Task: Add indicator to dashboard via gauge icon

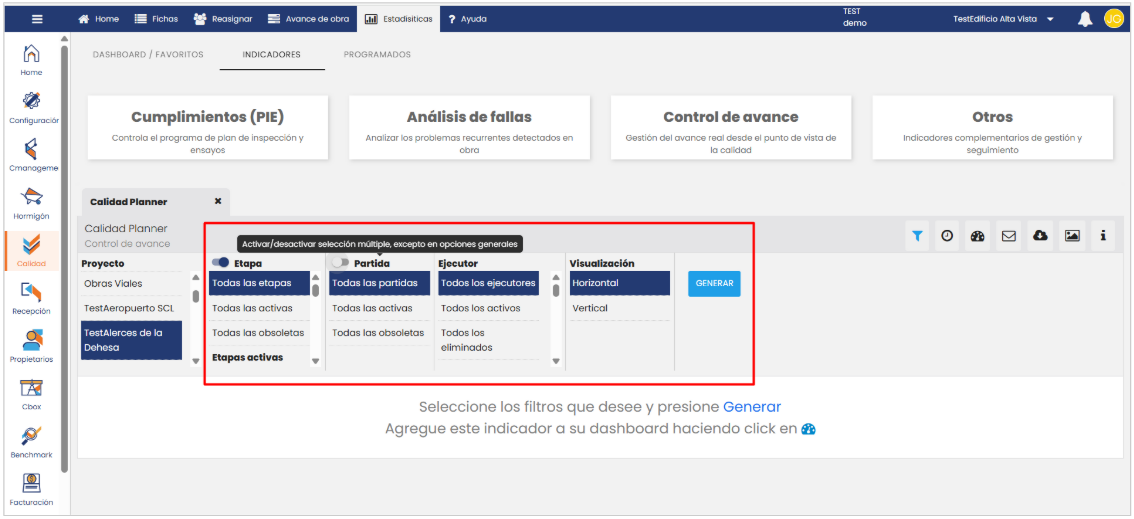Action: (978, 236)
